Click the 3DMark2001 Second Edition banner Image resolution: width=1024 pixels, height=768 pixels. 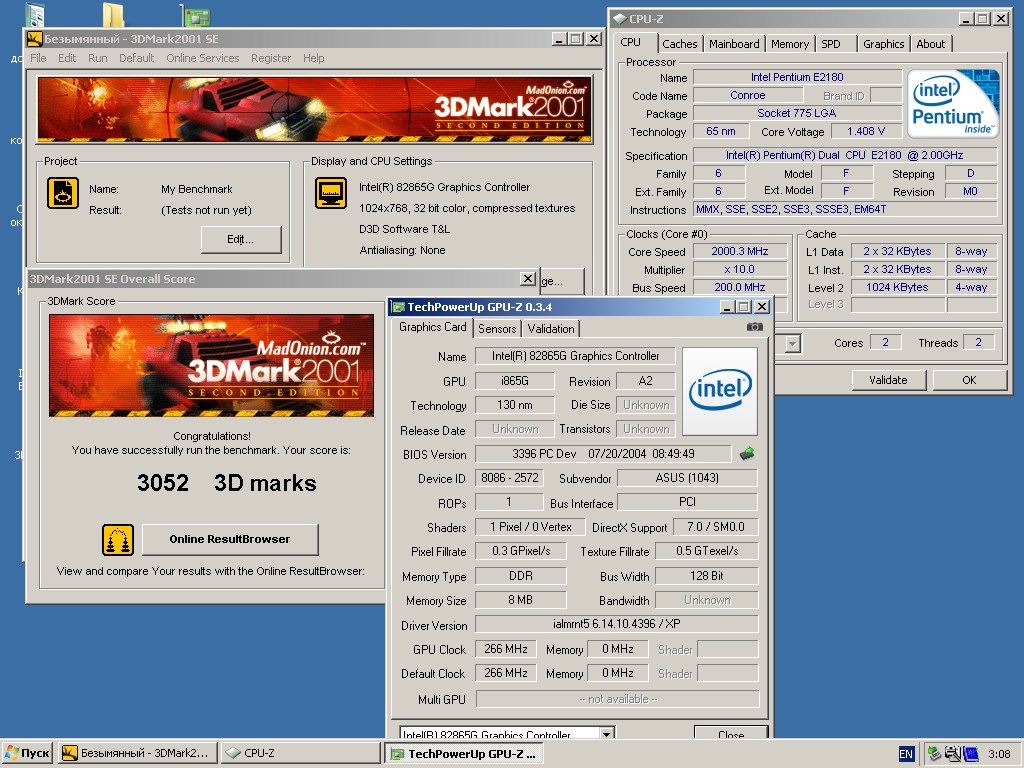coord(314,109)
